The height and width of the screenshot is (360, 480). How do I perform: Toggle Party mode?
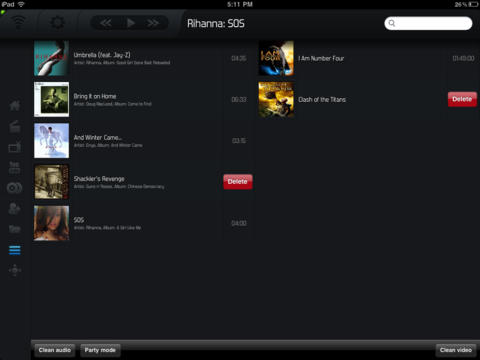tap(100, 350)
